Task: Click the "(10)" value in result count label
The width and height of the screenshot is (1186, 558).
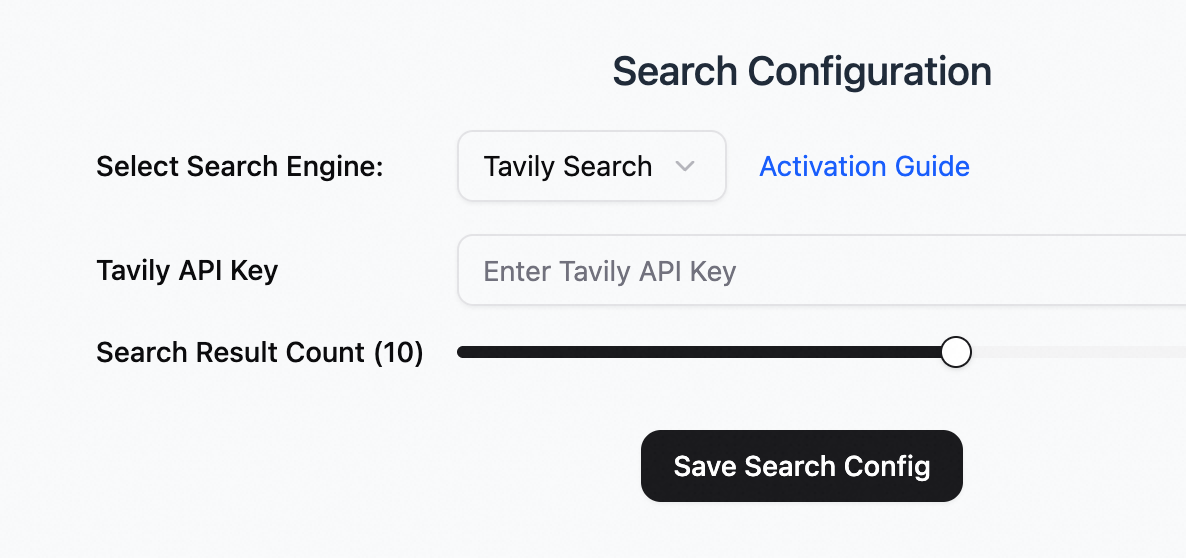Action: click(x=398, y=353)
